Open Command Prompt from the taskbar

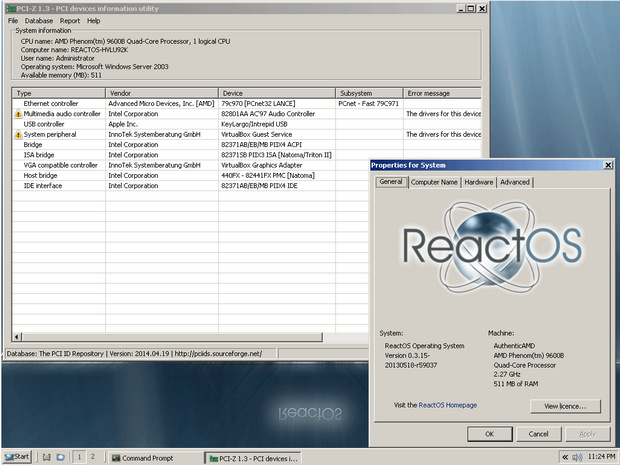pos(155,458)
